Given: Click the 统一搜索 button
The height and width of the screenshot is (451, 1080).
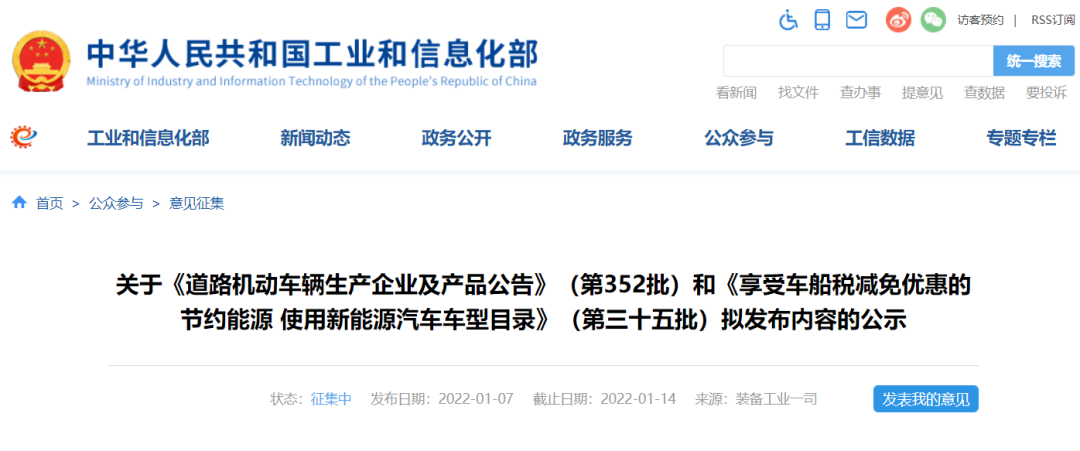Looking at the screenshot, I should pos(1034,61).
